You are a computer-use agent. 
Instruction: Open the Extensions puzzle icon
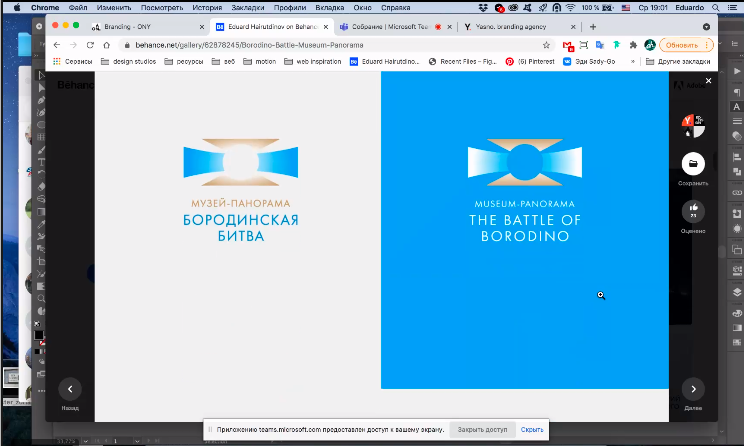pyautogui.click(x=633, y=45)
